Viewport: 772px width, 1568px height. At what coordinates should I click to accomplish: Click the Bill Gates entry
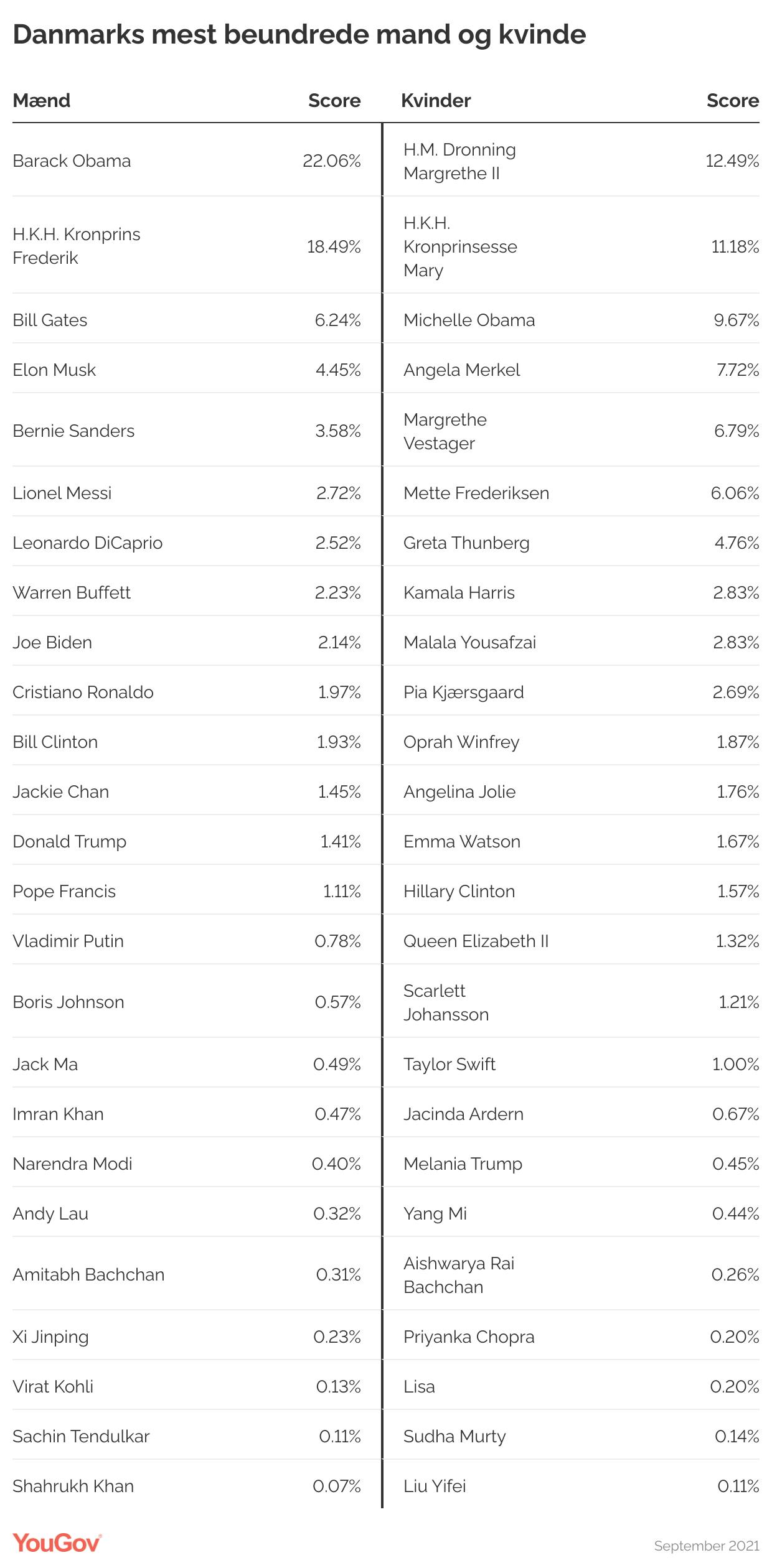[50, 320]
